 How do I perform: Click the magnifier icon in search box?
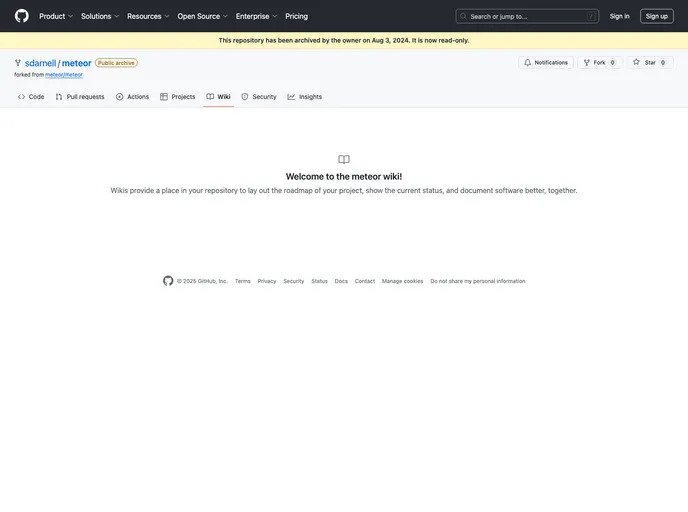coord(463,16)
